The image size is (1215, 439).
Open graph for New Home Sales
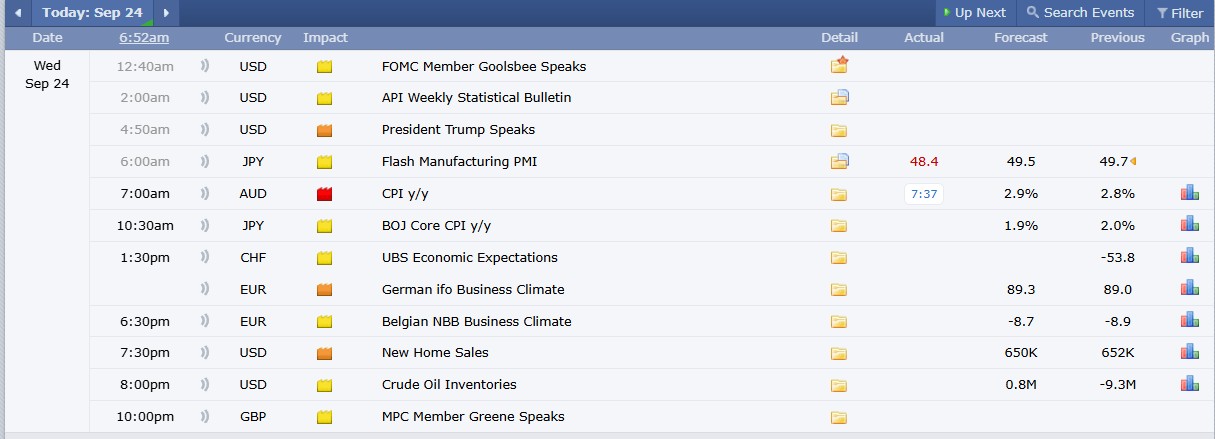[x=1189, y=352]
